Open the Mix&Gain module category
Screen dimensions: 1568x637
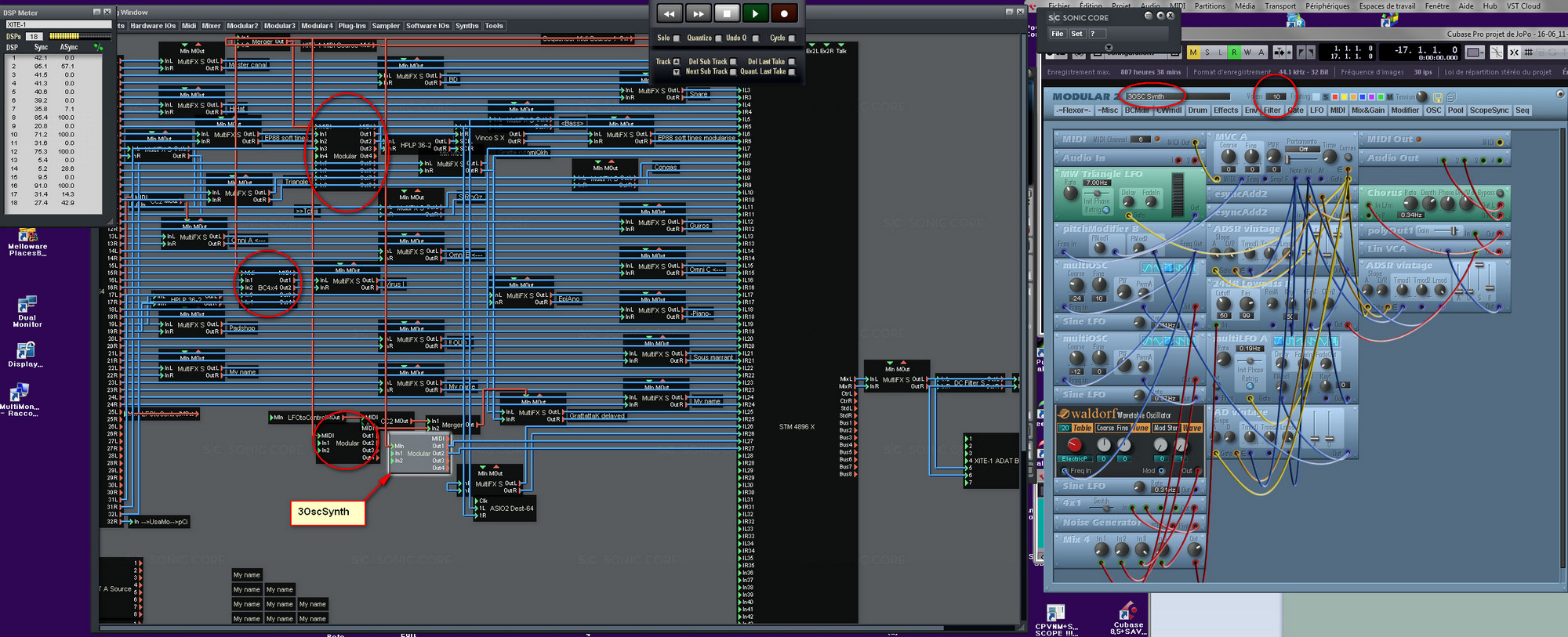pos(1368,110)
